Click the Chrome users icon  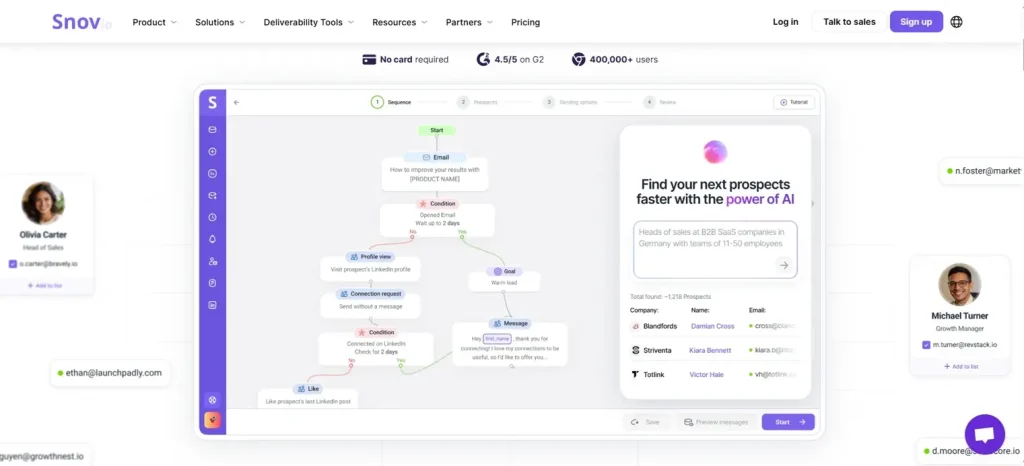click(x=579, y=59)
